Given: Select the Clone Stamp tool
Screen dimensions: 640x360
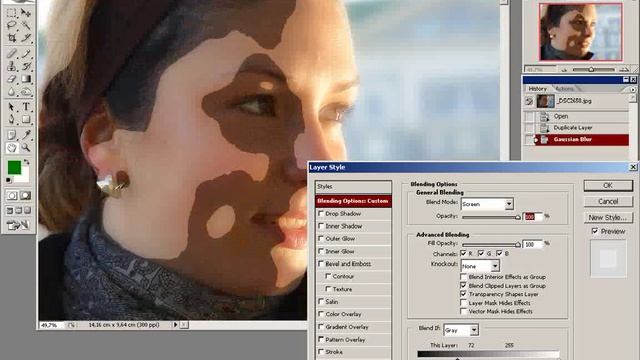Looking at the screenshot, I should click(12, 66).
